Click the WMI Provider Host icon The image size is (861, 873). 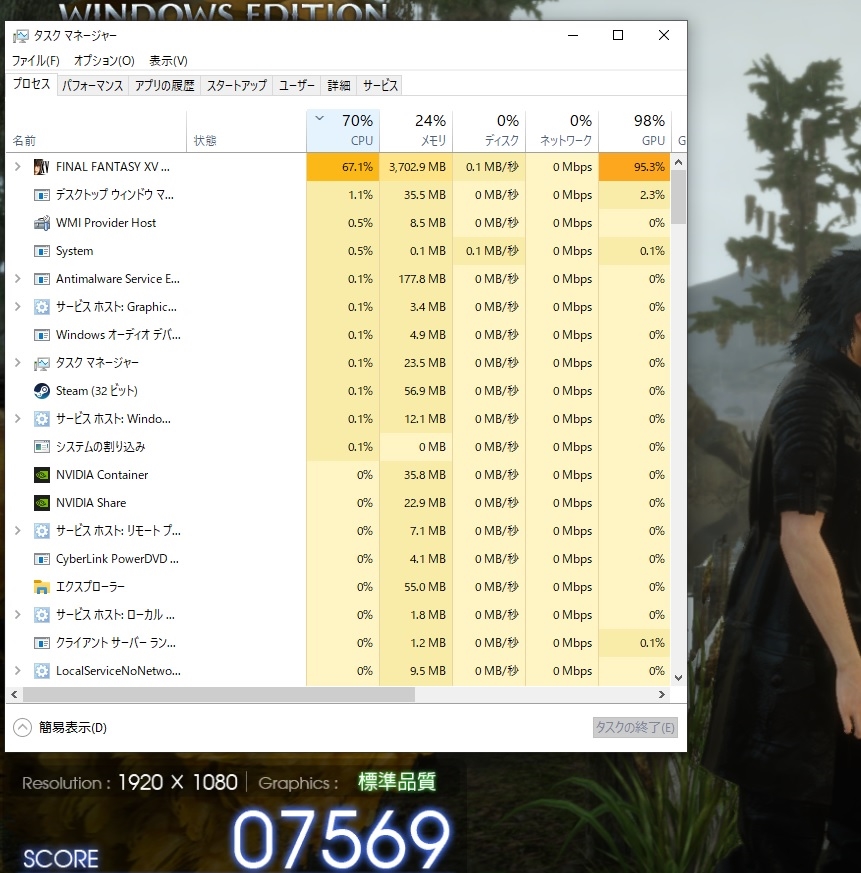(42, 223)
